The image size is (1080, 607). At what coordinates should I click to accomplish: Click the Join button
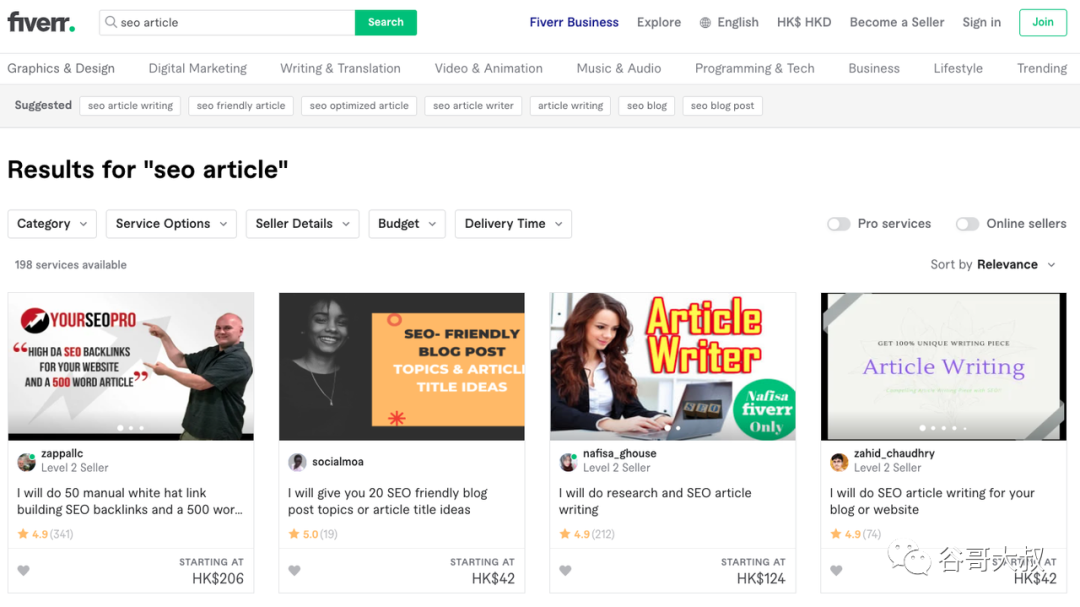1043,22
